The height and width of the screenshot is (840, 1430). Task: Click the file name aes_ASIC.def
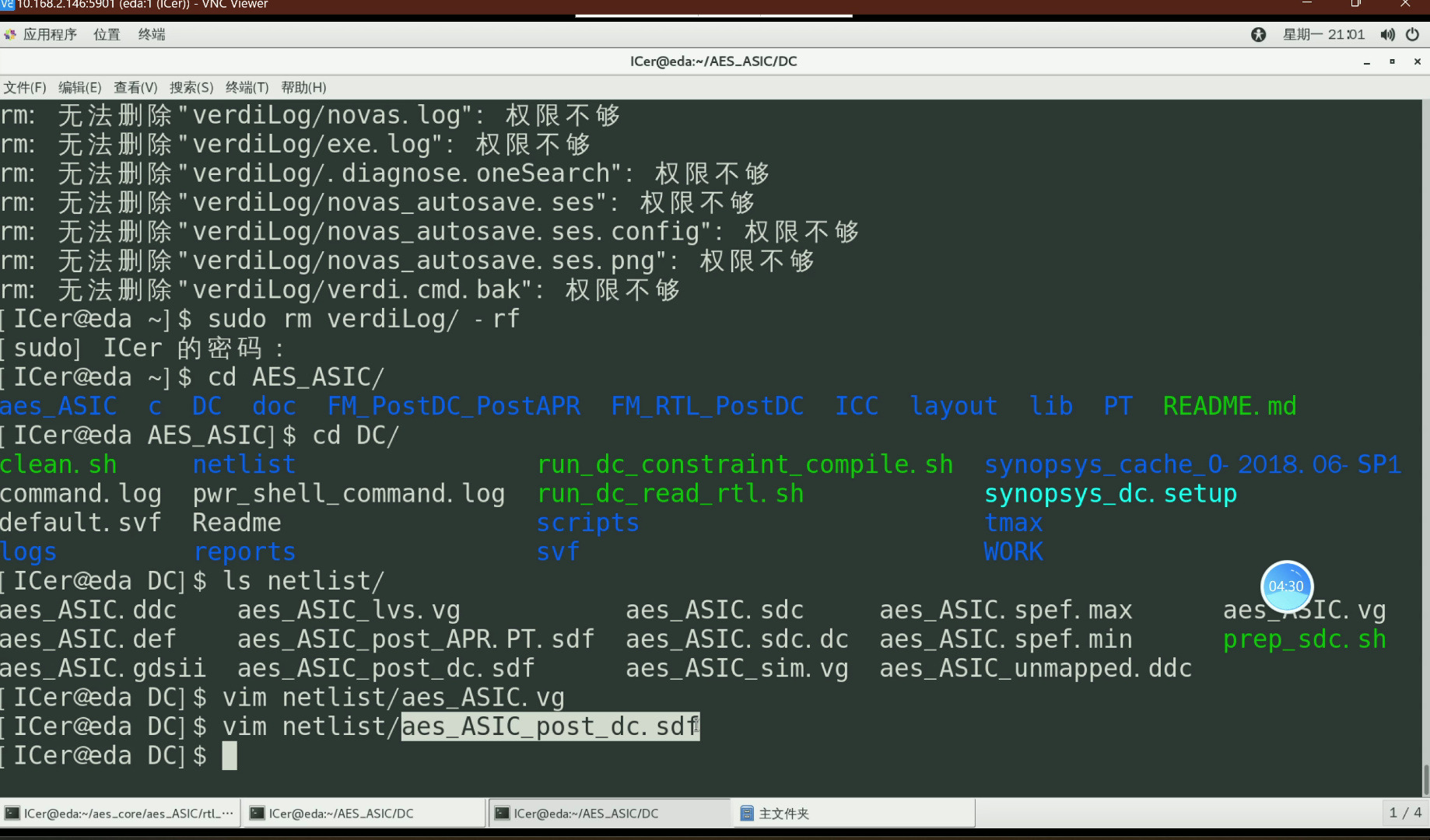click(88, 639)
